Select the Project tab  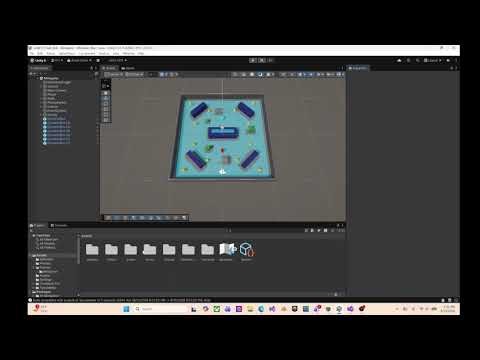pyautogui.click(x=38, y=226)
